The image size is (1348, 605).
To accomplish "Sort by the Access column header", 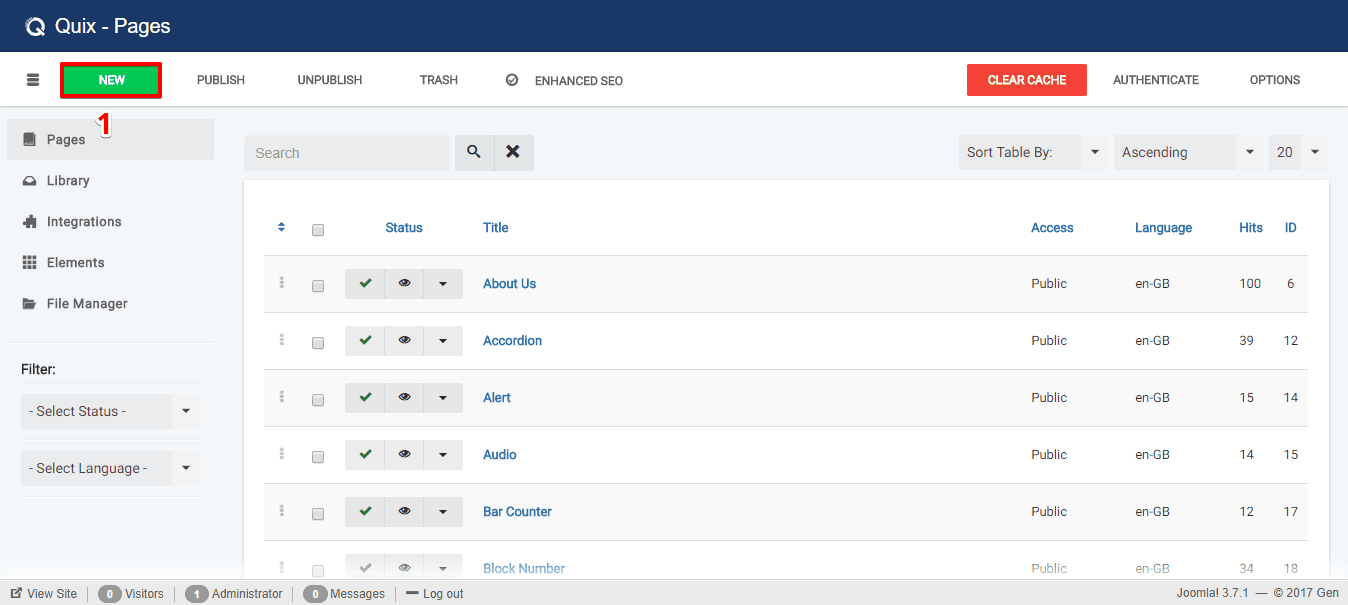I will pos(1052,228).
